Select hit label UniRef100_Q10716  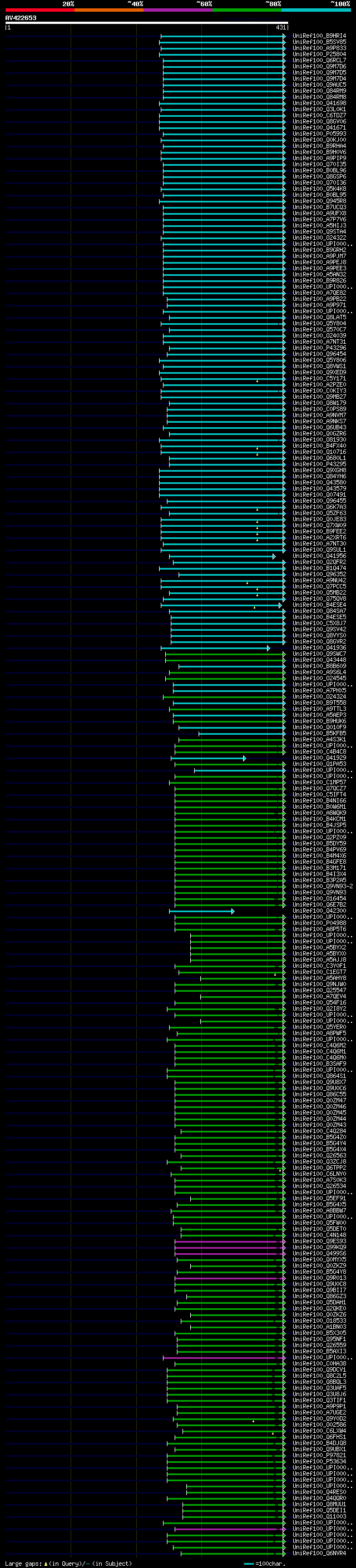pyautogui.click(x=319, y=452)
